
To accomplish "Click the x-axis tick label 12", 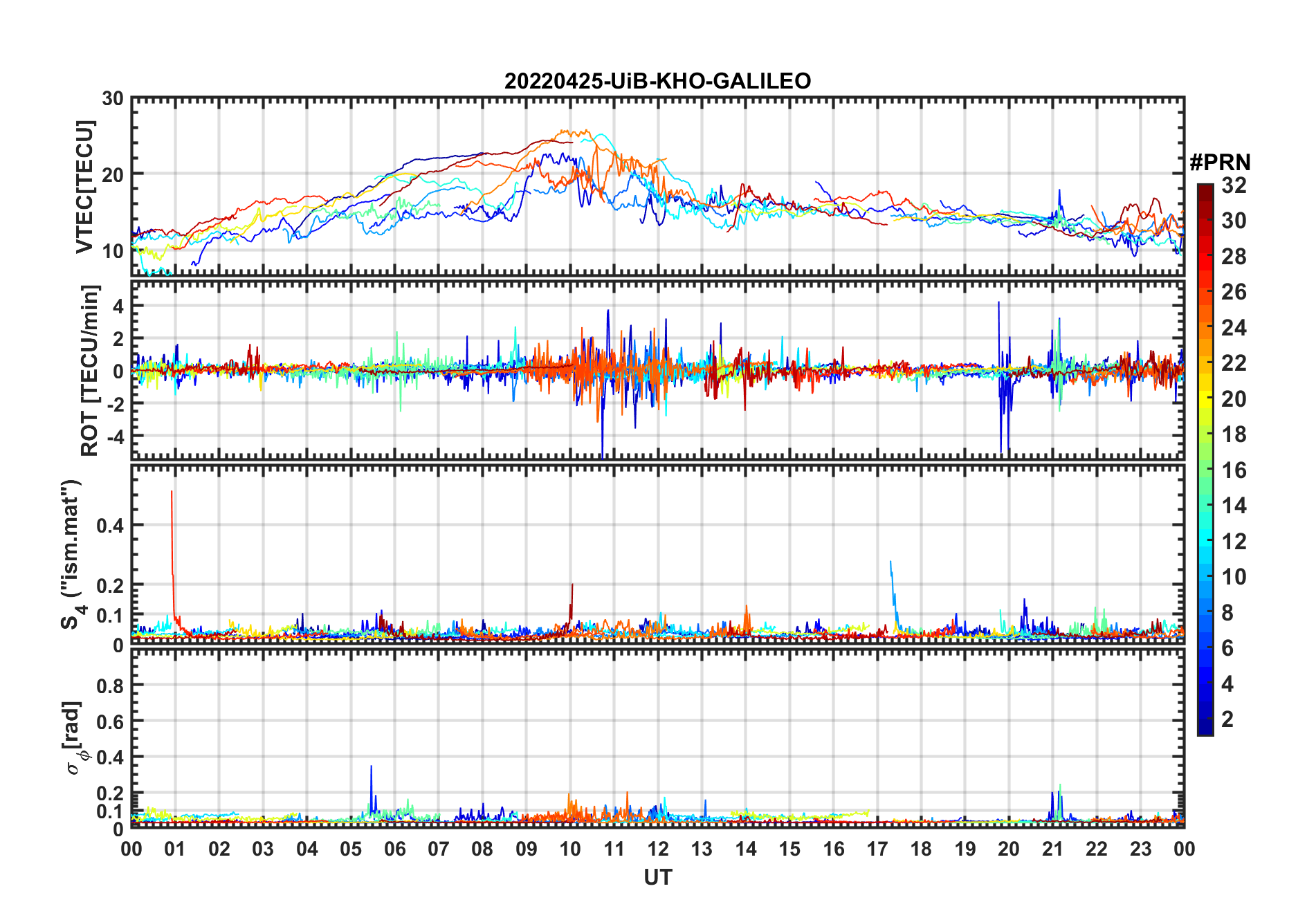I will (658, 849).
